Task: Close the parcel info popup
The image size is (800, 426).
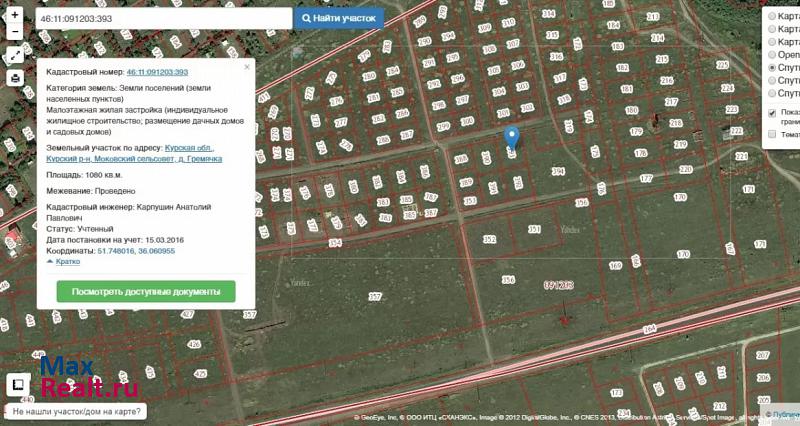Action: (x=247, y=67)
